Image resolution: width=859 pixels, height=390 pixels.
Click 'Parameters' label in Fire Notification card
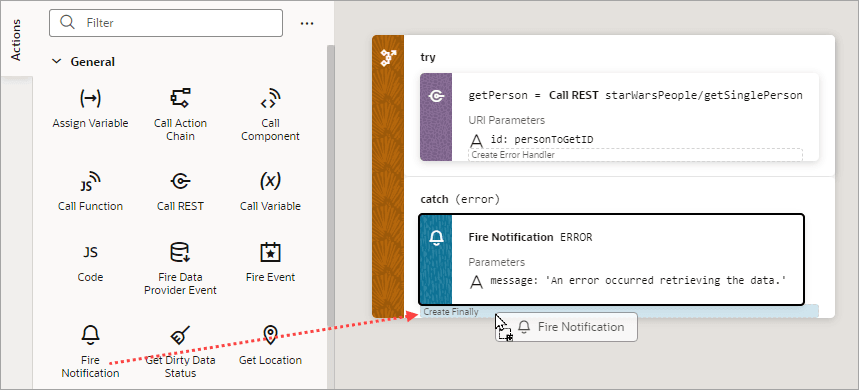(x=496, y=262)
